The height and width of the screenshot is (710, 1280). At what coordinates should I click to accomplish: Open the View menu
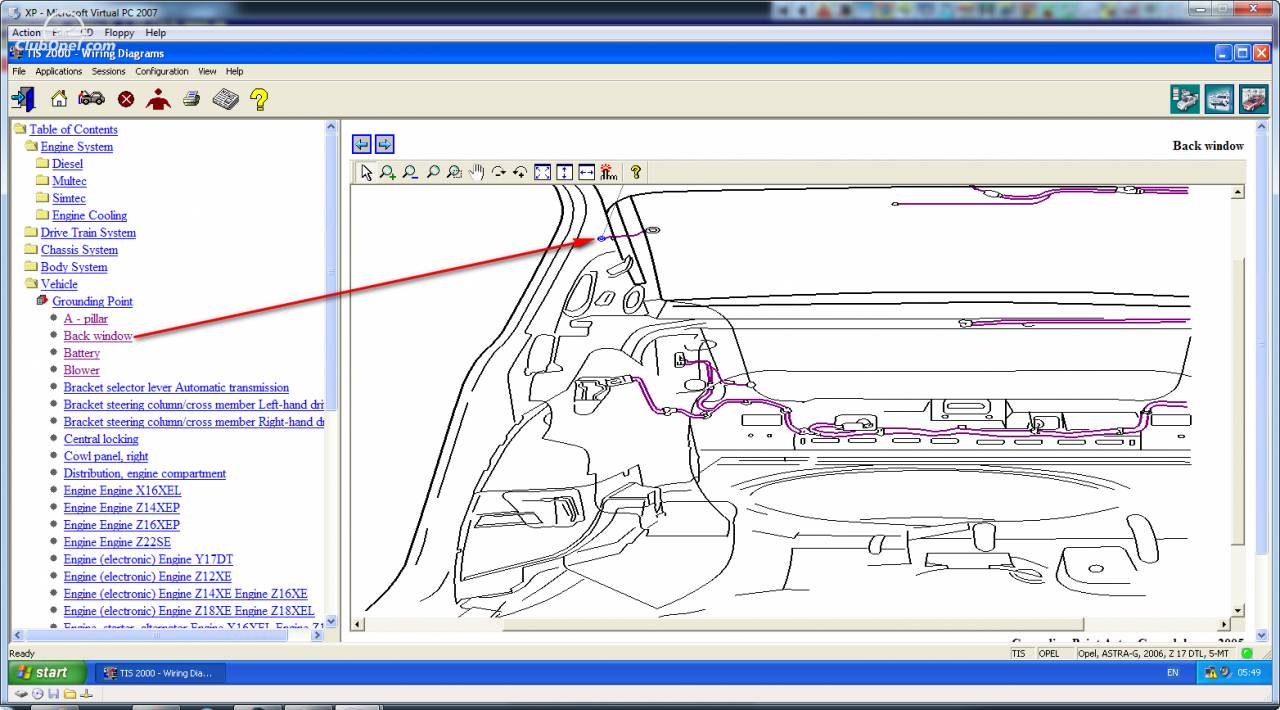[207, 71]
